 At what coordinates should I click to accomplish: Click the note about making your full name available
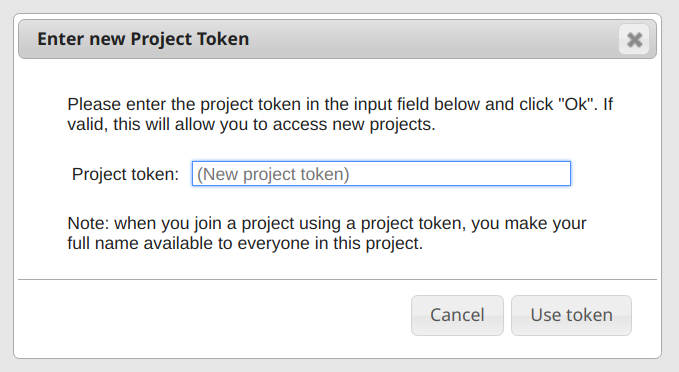[x=327, y=233]
